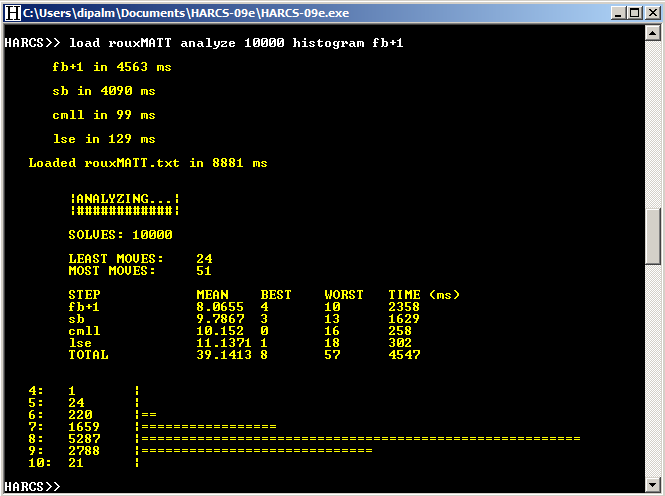Click 'LEAST MOVES: 24' line
Image resolution: width=665 pixels, height=496 pixels.
tap(140, 259)
